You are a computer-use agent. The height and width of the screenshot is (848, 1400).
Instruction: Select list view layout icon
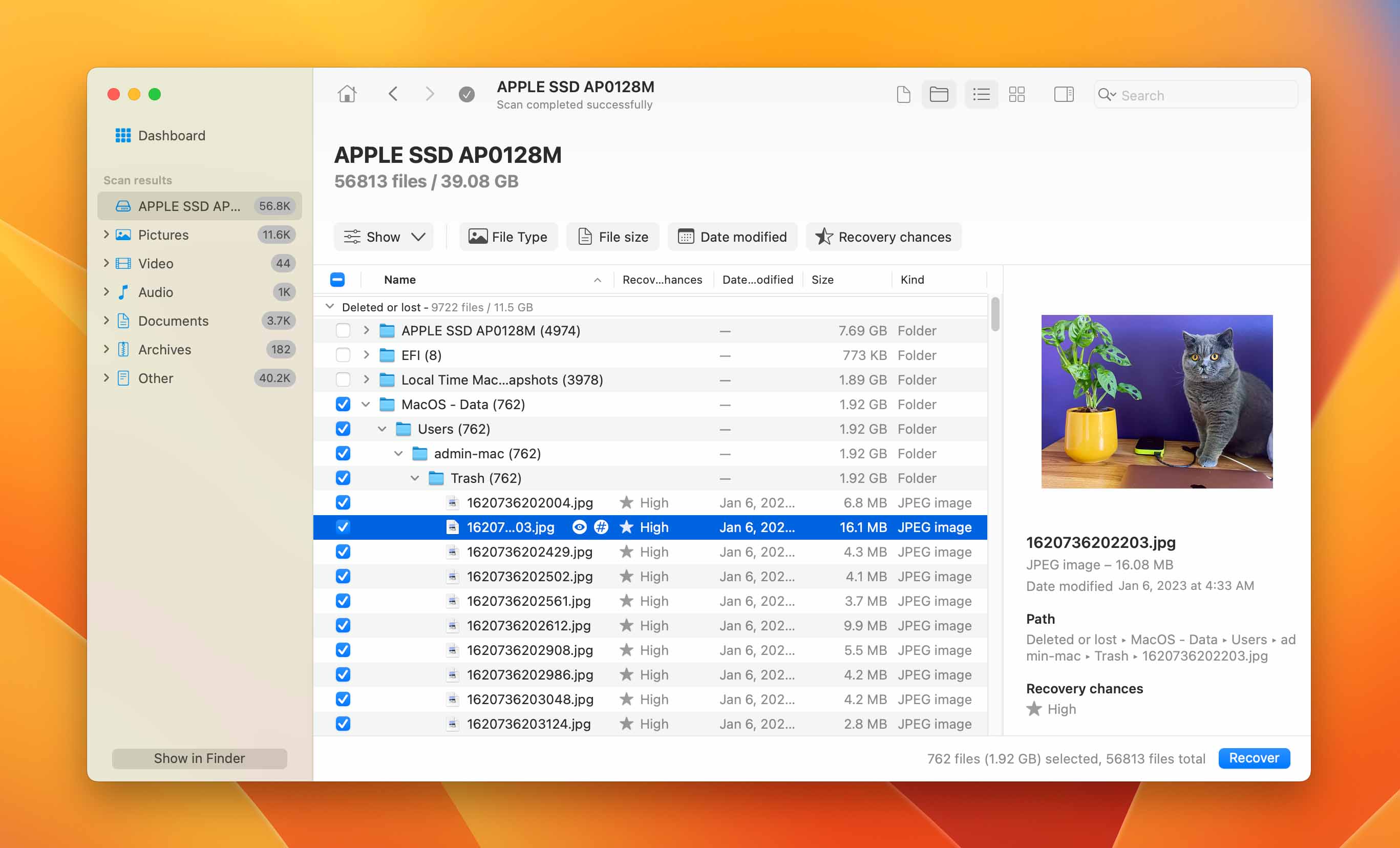click(x=981, y=94)
